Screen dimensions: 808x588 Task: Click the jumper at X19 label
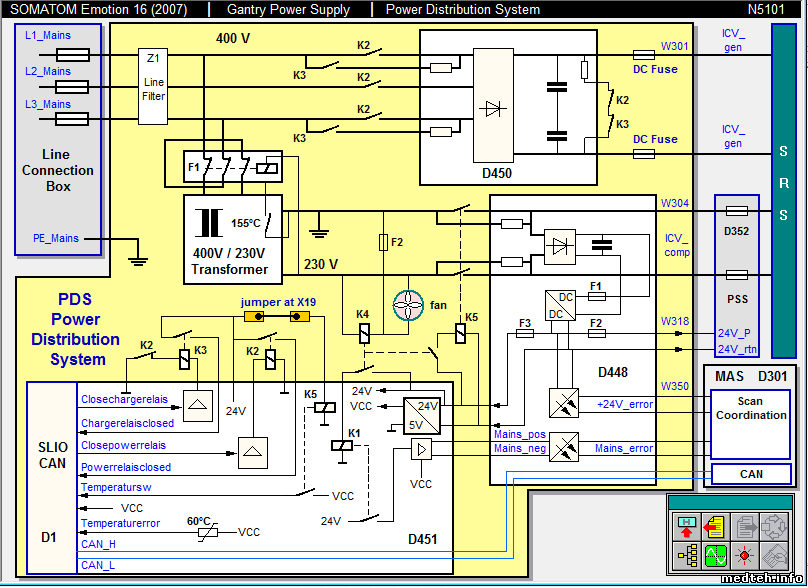coord(278,302)
